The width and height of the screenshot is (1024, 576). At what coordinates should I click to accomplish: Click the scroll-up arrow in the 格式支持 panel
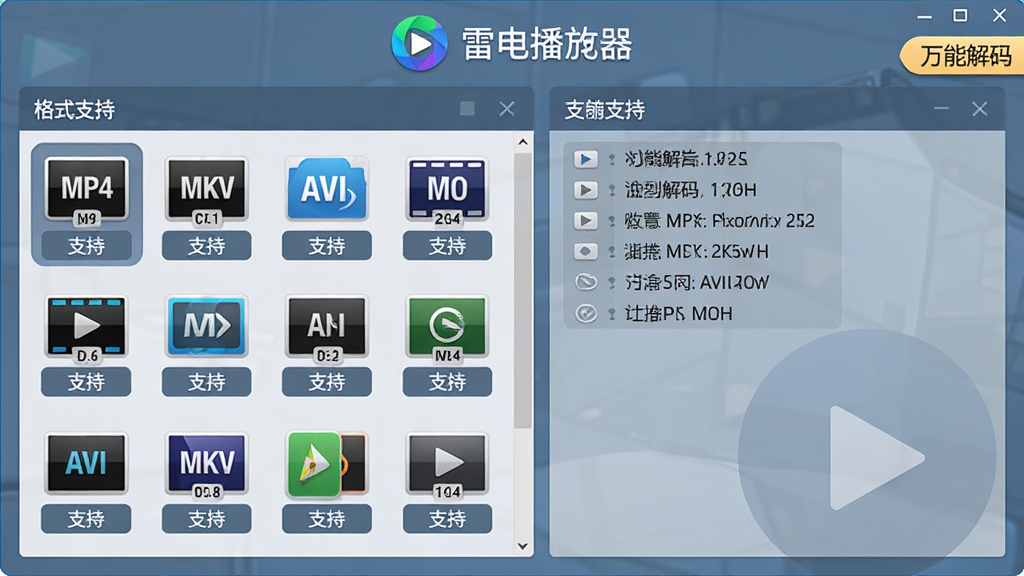pyautogui.click(x=522, y=142)
